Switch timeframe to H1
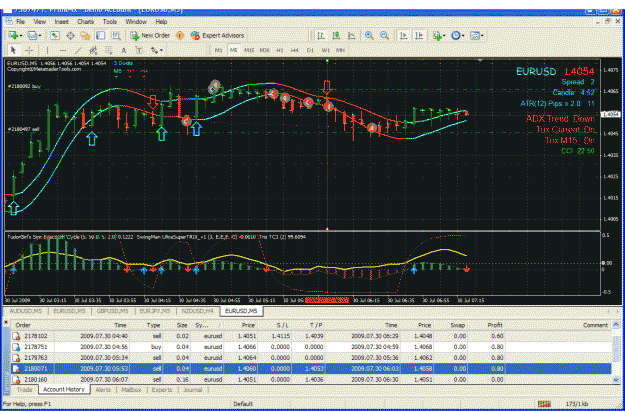The width and height of the screenshot is (625, 411). pos(280,50)
